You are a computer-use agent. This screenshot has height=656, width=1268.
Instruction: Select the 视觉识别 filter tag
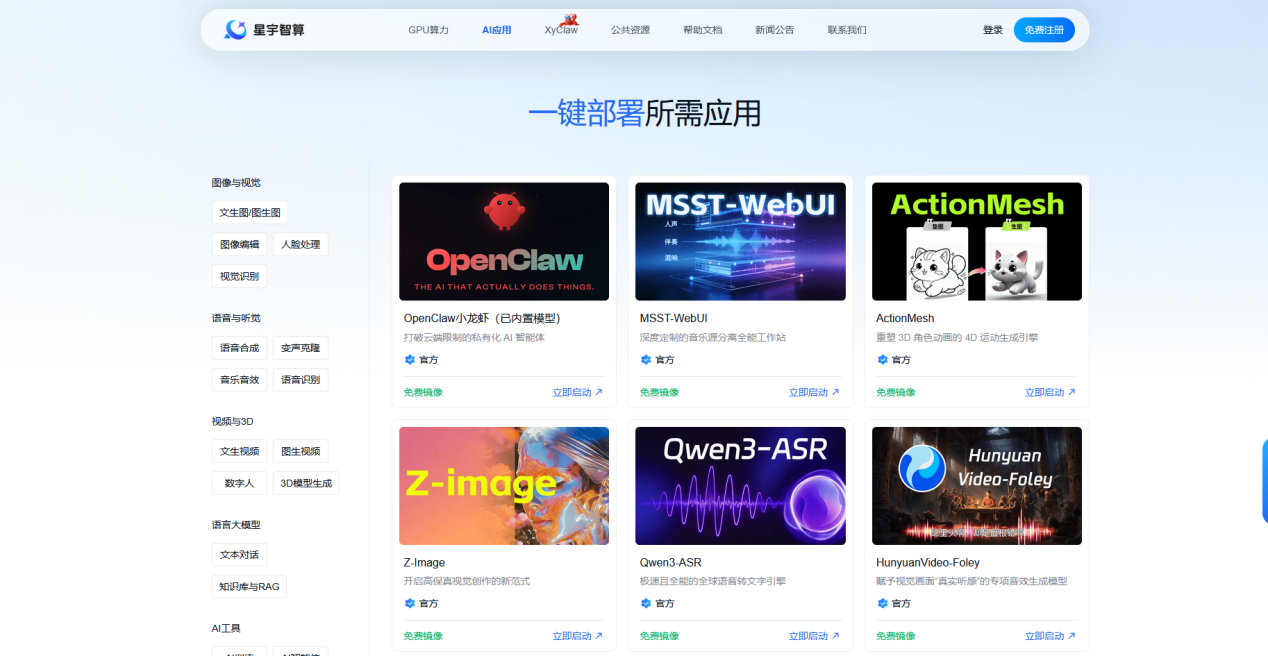[x=240, y=276]
